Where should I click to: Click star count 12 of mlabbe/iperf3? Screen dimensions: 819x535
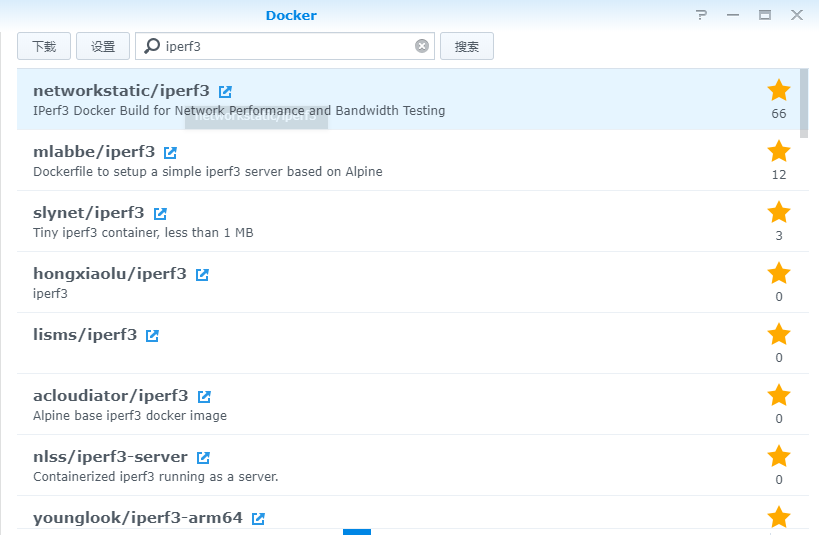point(779,175)
